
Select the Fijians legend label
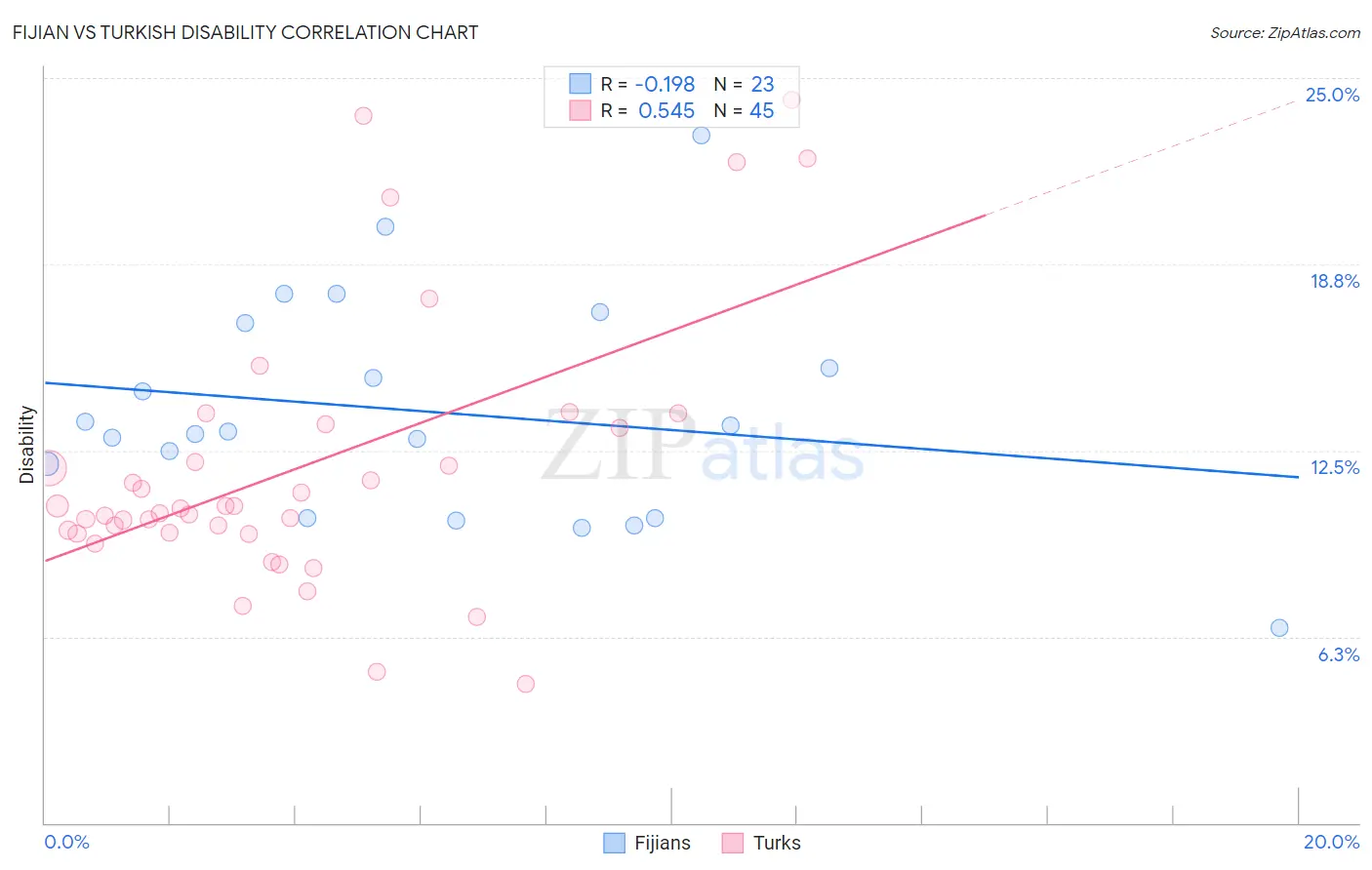(663, 843)
